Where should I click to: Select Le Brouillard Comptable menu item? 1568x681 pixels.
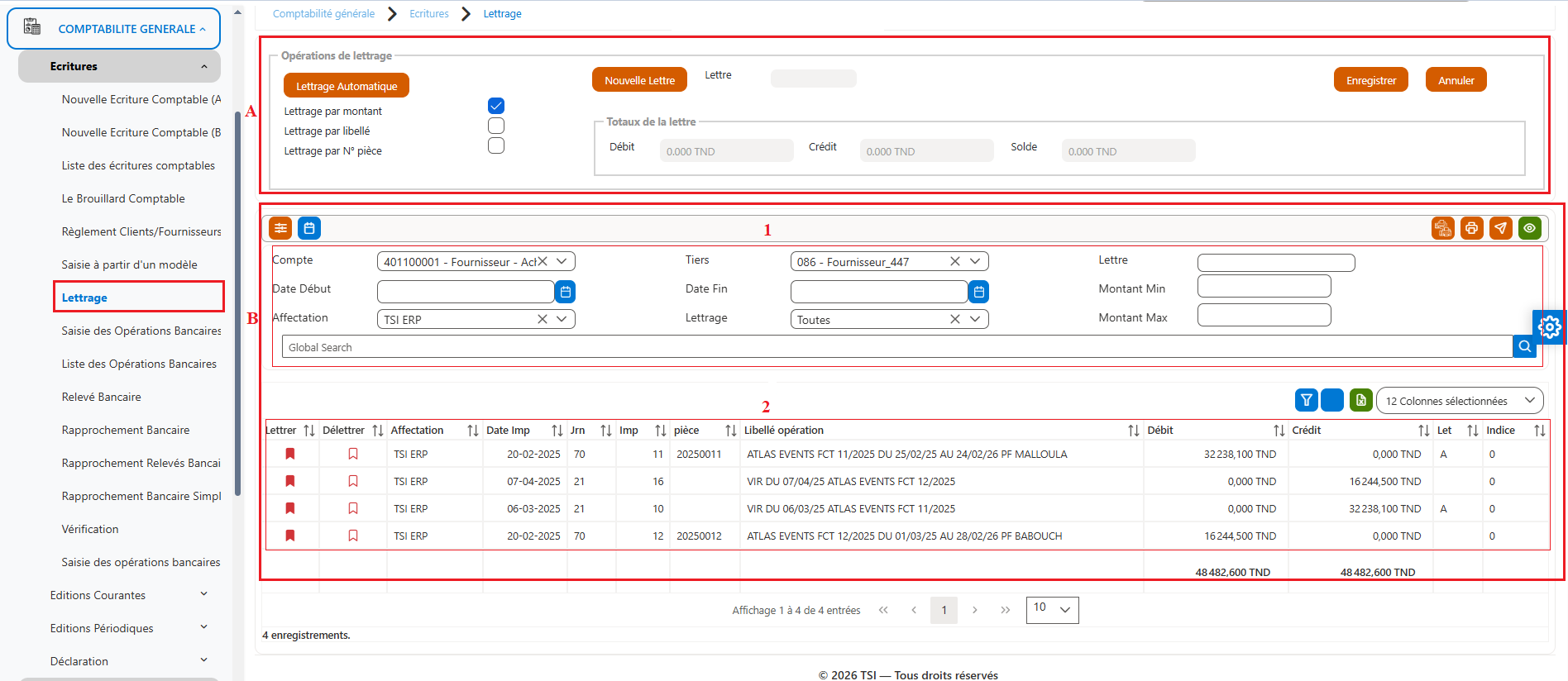(123, 198)
